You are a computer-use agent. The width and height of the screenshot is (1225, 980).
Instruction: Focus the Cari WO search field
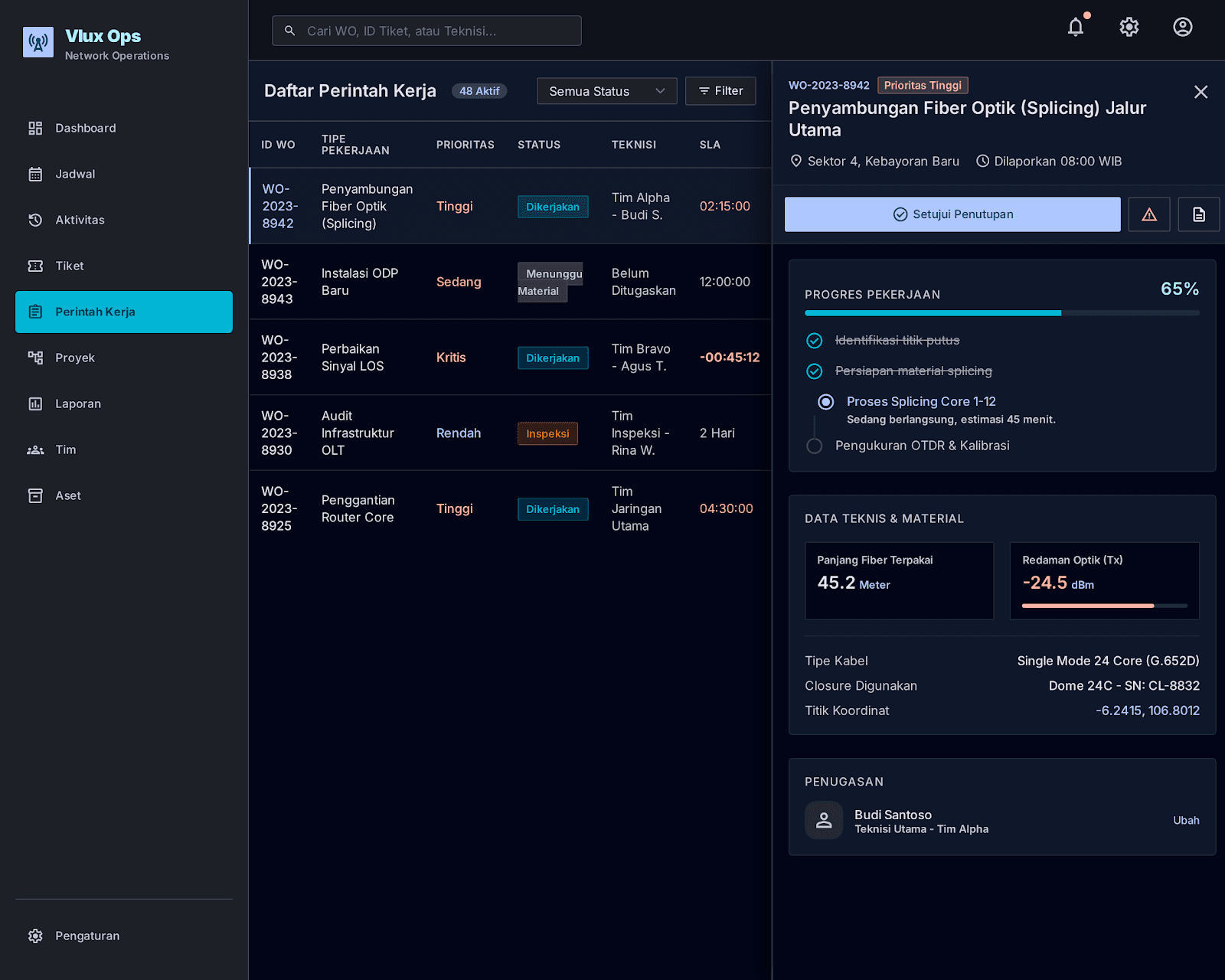click(x=426, y=31)
